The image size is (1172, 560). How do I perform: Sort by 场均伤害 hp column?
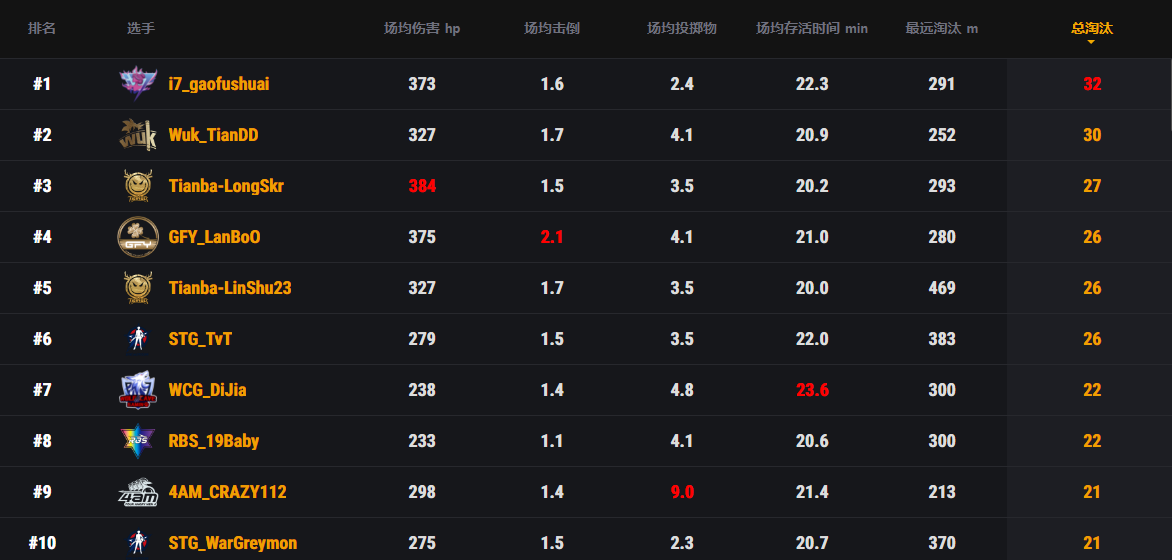(422, 29)
